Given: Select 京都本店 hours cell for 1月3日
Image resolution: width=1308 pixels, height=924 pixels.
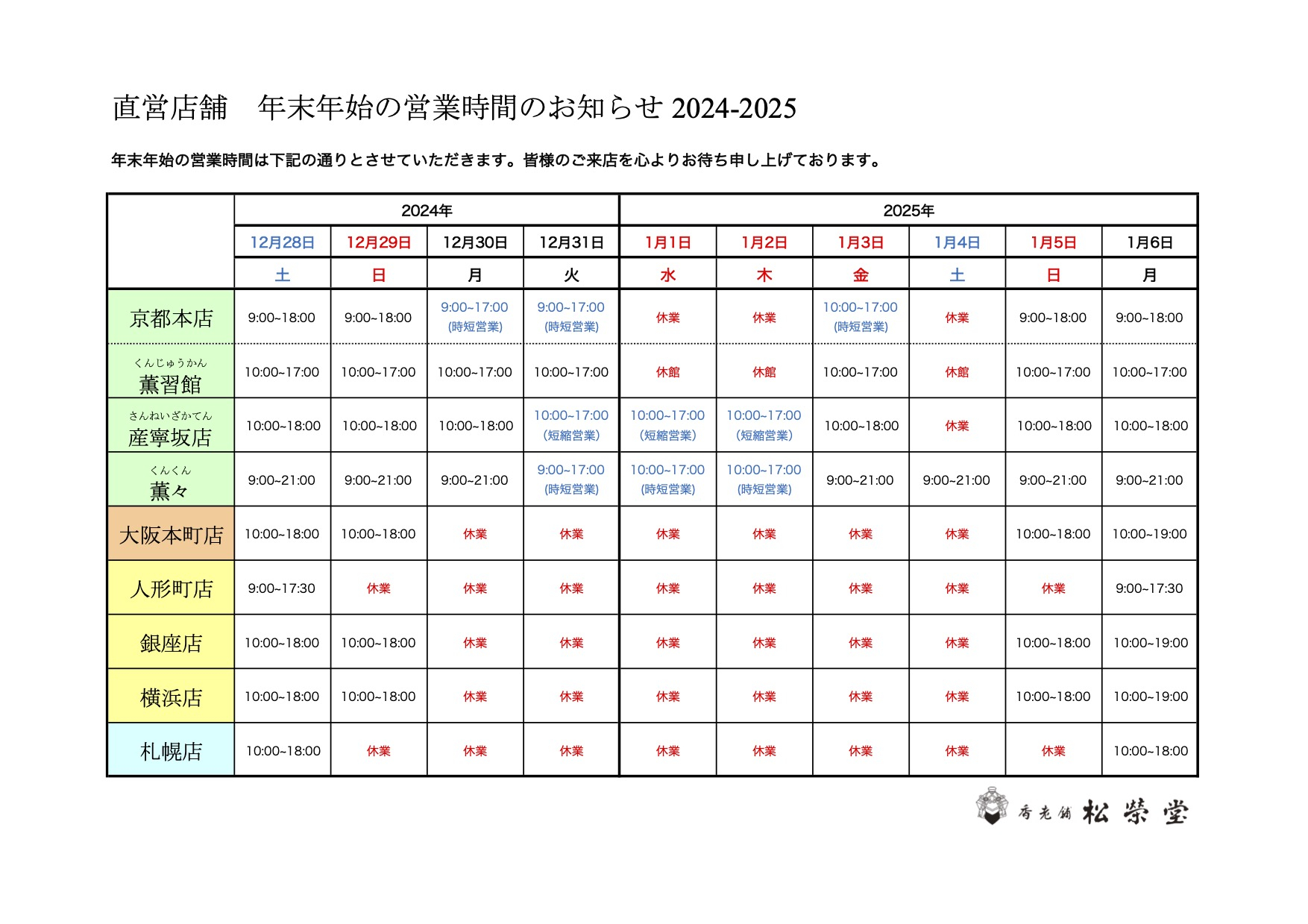Looking at the screenshot, I should [860, 317].
